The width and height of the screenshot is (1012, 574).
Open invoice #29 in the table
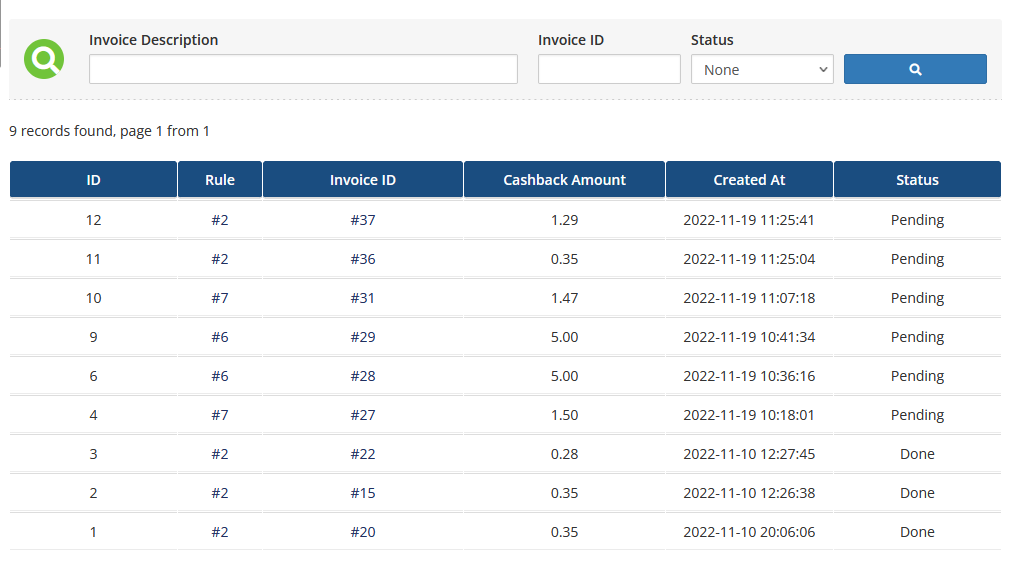click(x=363, y=337)
